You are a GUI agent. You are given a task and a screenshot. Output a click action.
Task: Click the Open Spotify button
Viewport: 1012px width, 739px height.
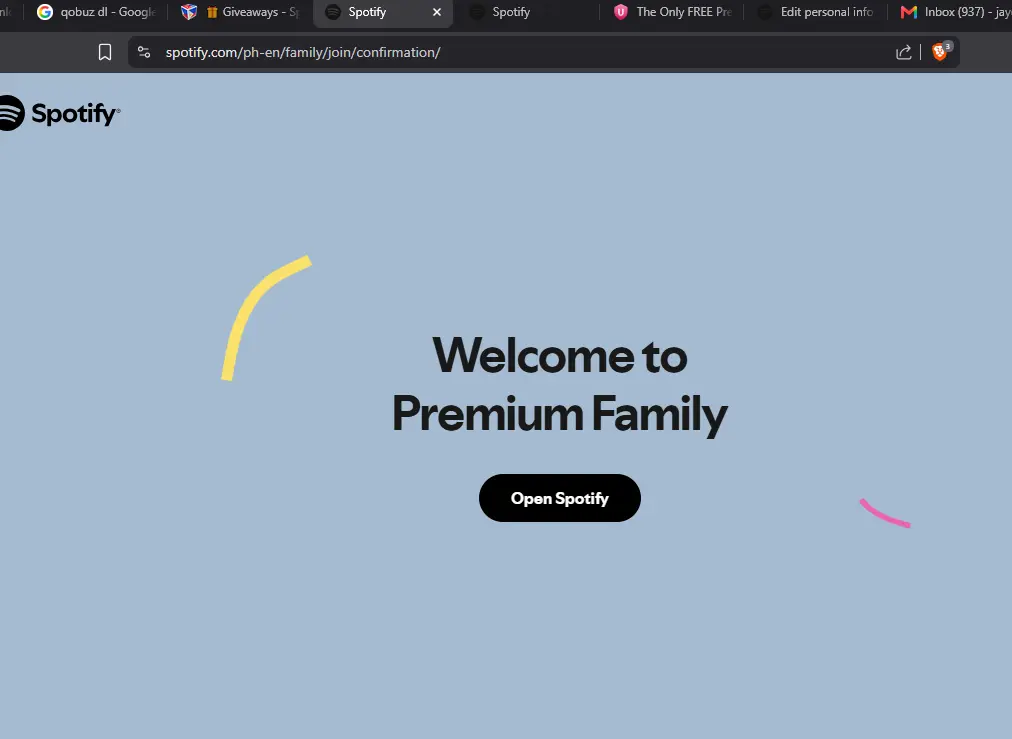(560, 498)
